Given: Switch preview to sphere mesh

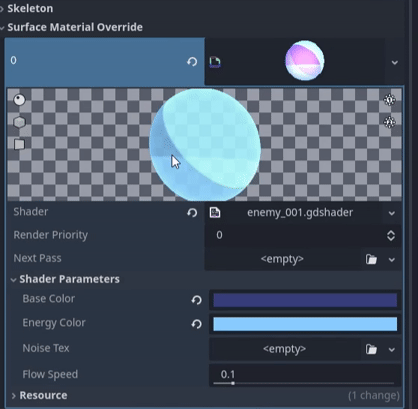Looking at the screenshot, I should (x=19, y=99).
